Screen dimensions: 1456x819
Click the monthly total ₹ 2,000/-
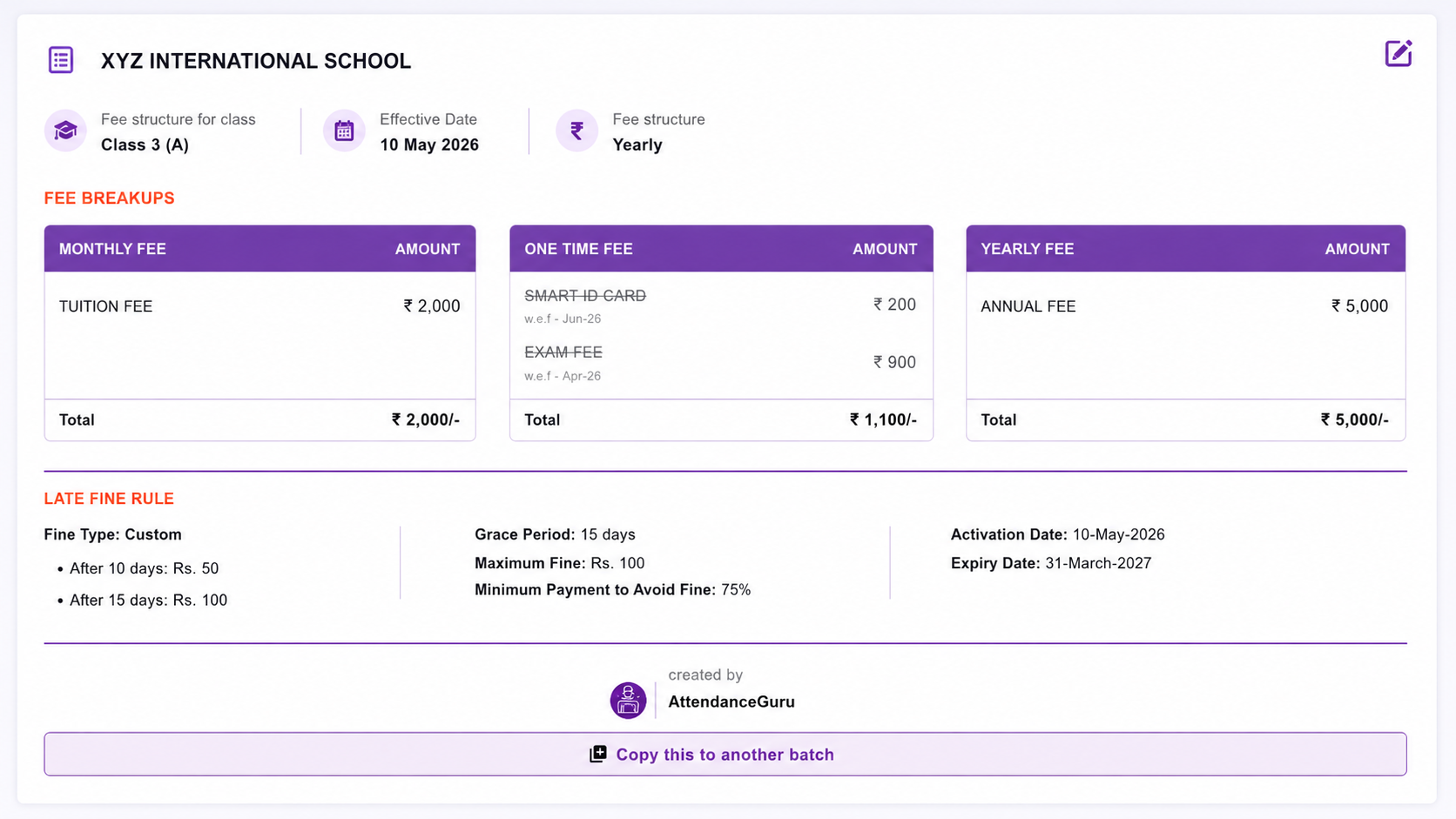(426, 420)
